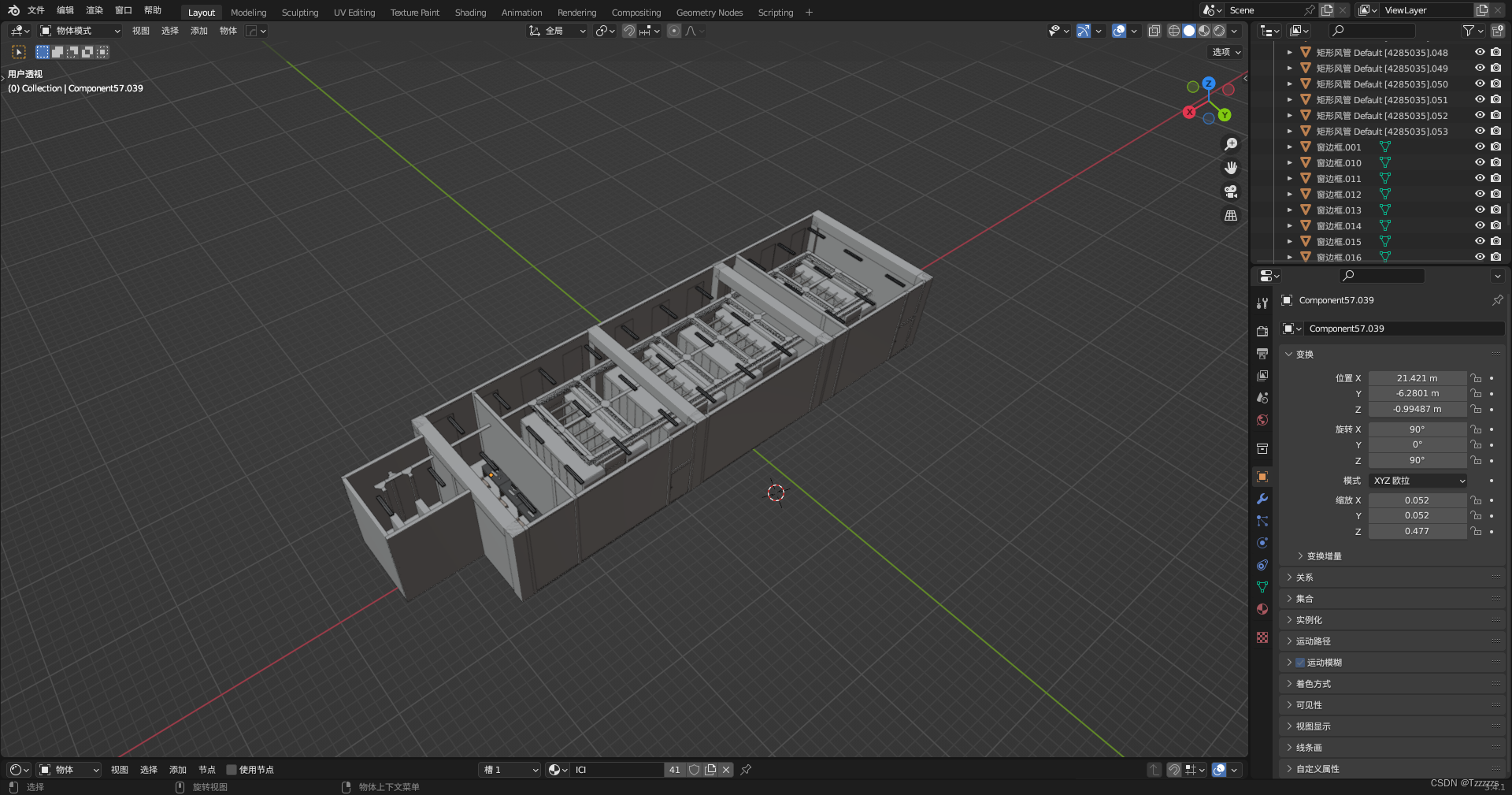The image size is (1512, 795).
Task: Open the 渲染 menu
Action: [x=94, y=10]
